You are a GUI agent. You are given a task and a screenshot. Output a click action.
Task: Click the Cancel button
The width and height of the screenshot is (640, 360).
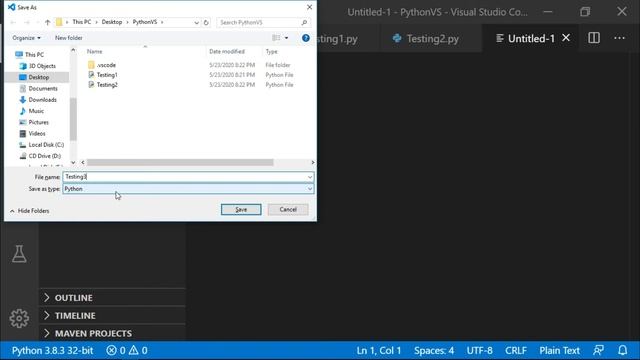pos(288,209)
